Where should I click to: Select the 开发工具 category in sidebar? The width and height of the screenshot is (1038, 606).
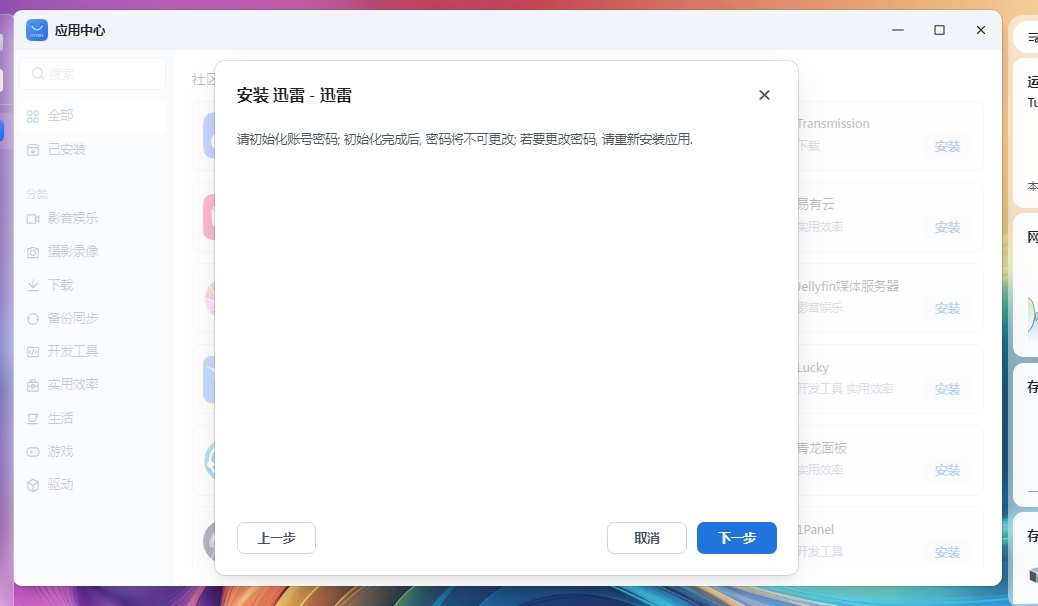93,352
